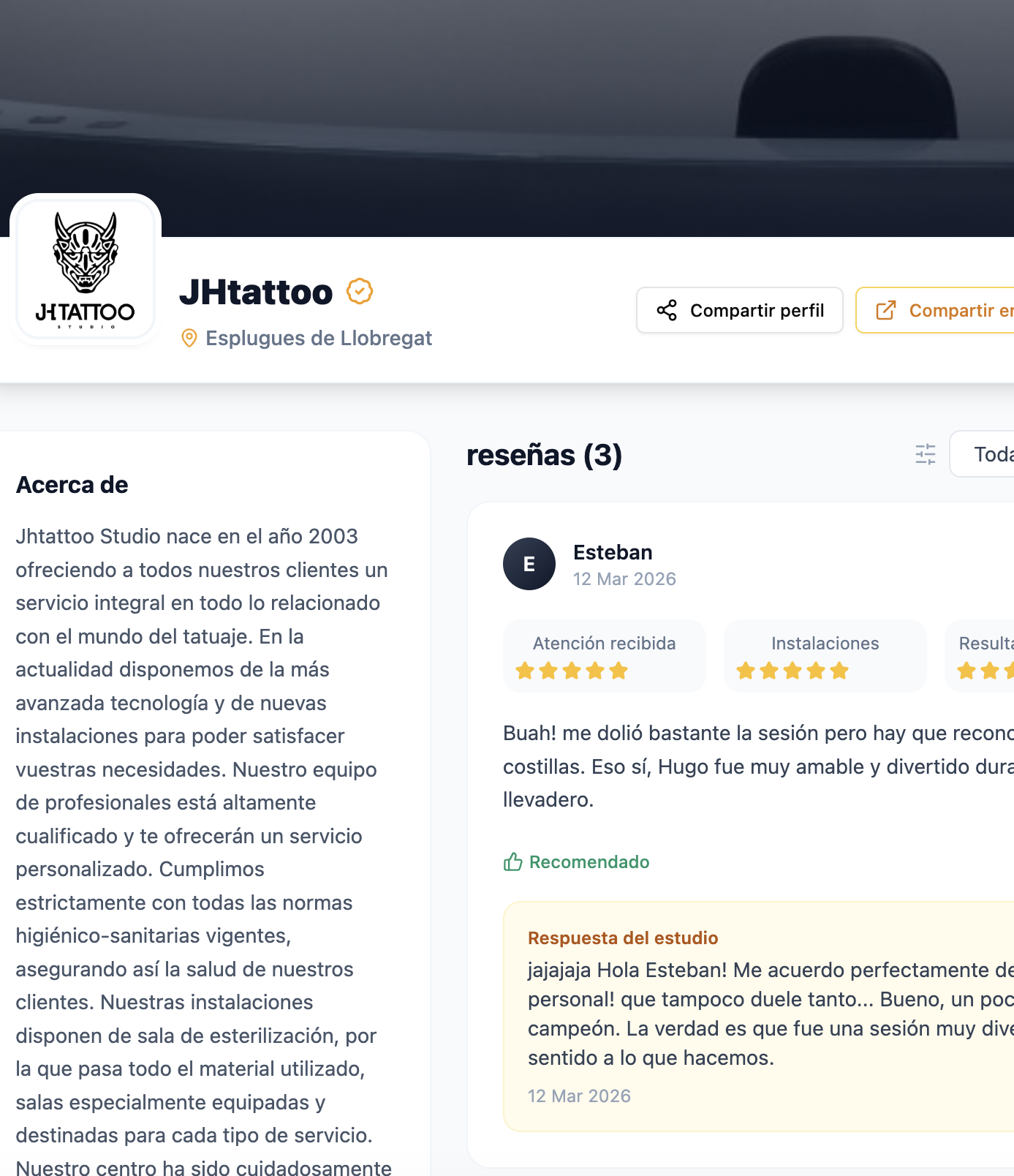The width and height of the screenshot is (1014, 1176).
Task: Click the location pin icon
Action: pyautogui.click(x=189, y=338)
